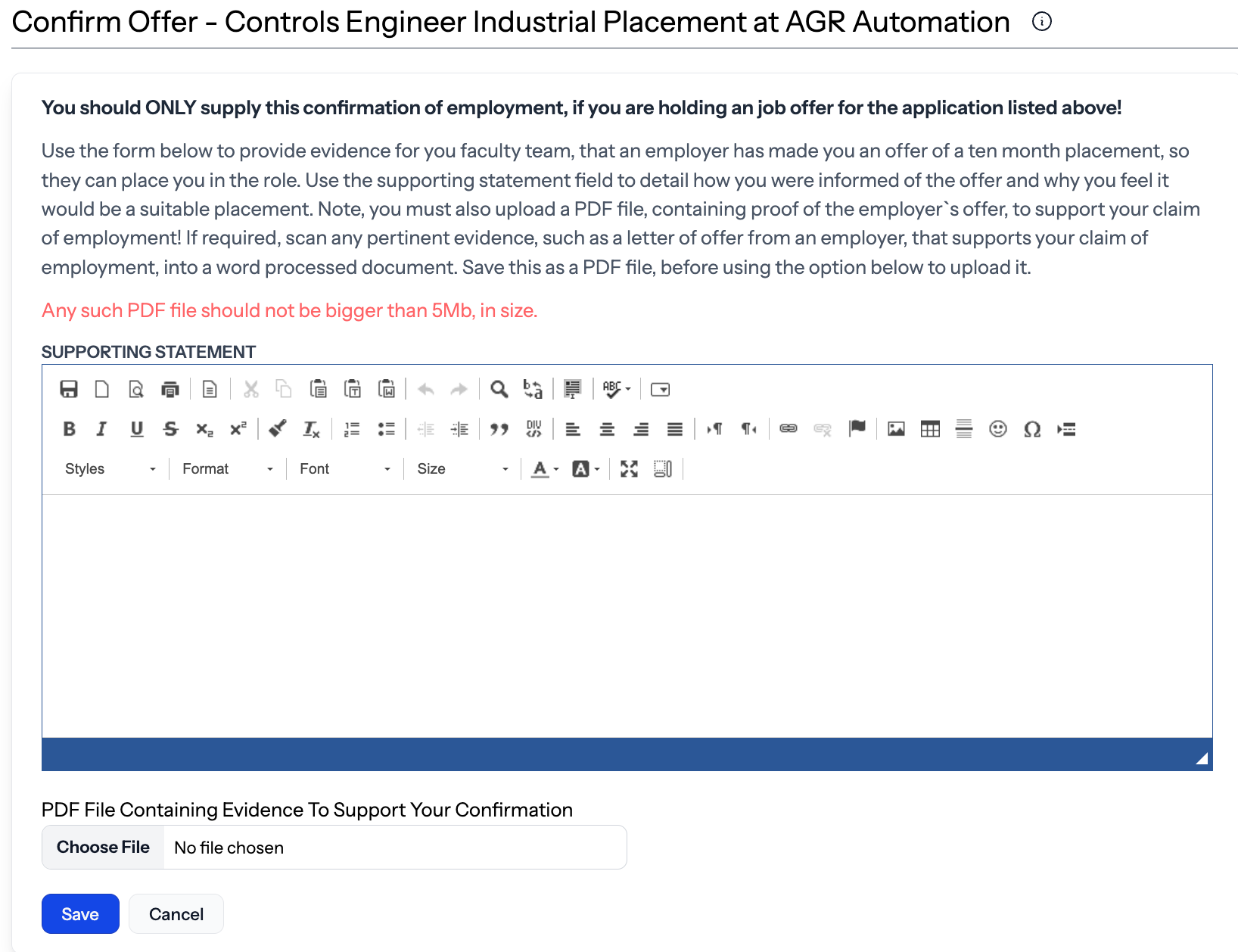The width and height of the screenshot is (1238, 952).
Task: Set text direction right to left
Action: pos(748,429)
